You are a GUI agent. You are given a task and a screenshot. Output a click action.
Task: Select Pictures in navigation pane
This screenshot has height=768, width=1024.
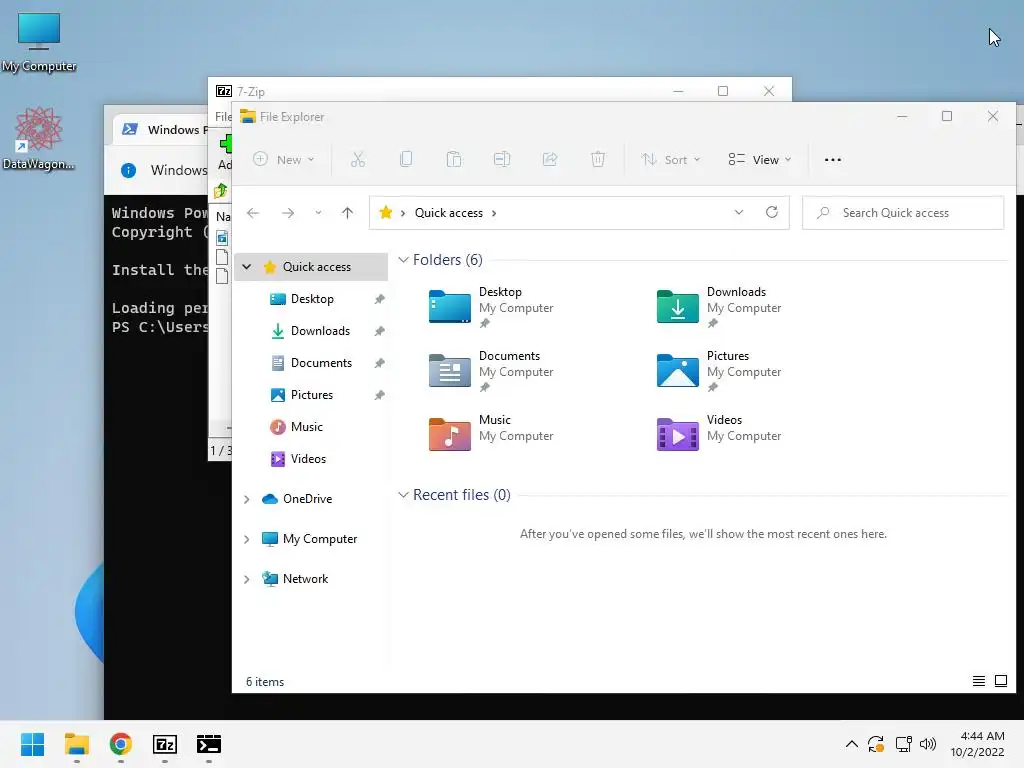click(311, 394)
